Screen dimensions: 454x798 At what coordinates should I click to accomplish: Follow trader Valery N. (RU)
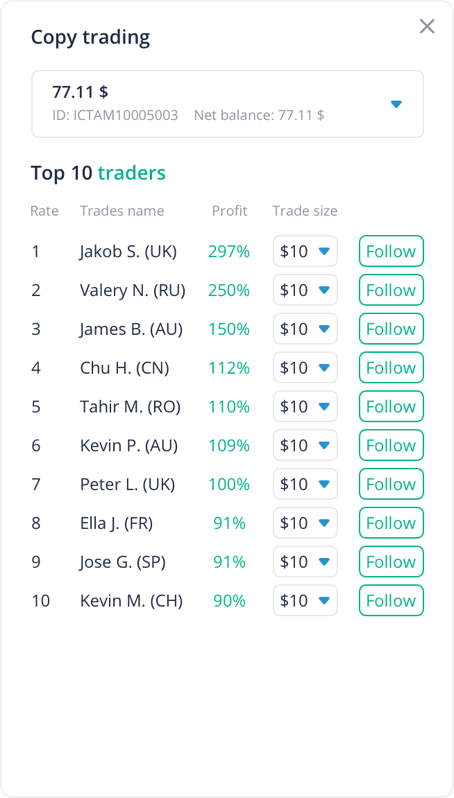tap(391, 290)
